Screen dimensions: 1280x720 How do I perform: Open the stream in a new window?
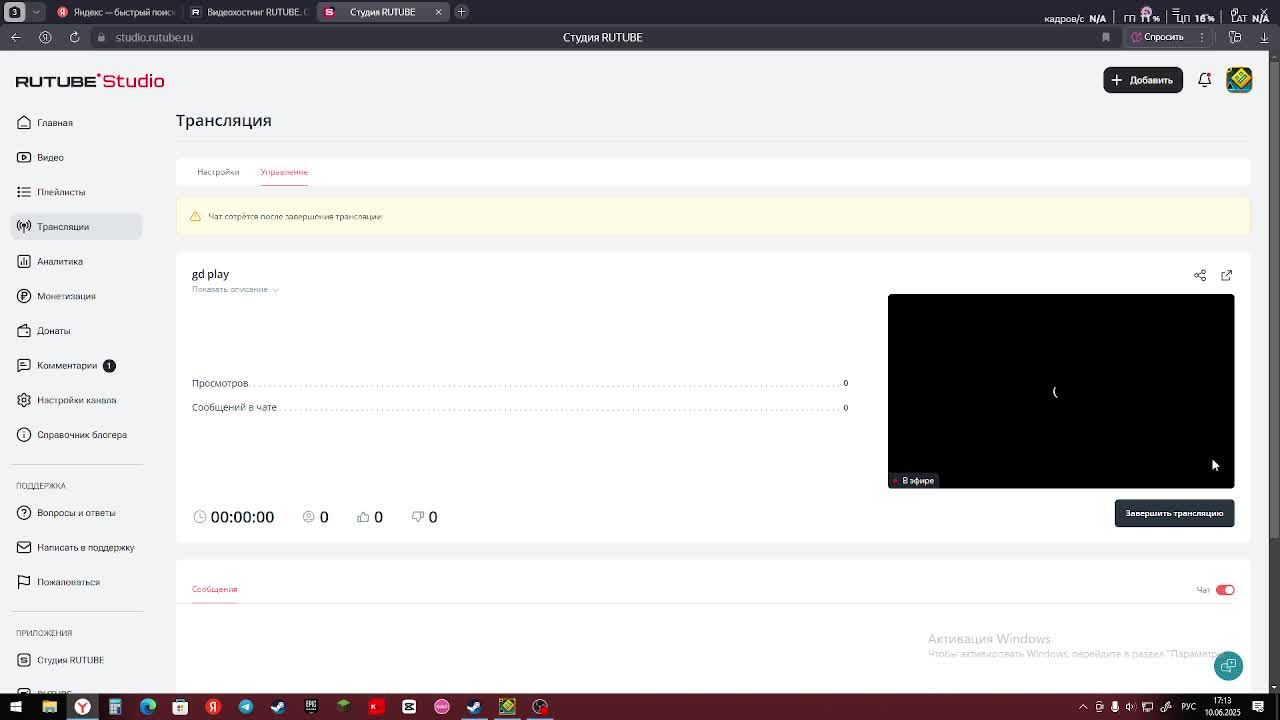point(1227,275)
